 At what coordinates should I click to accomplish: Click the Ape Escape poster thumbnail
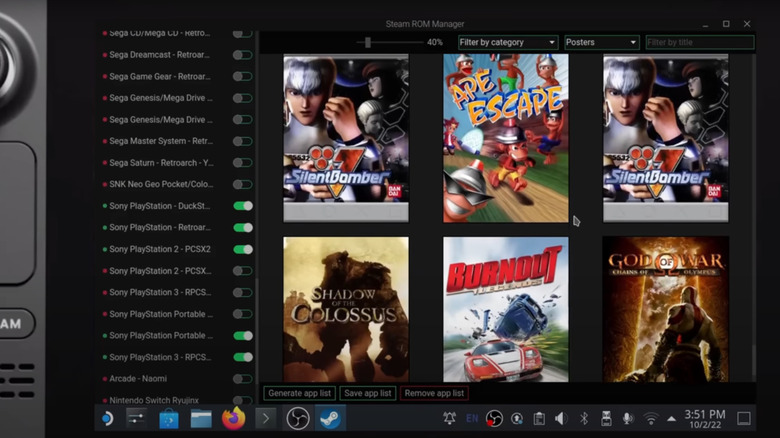(x=505, y=137)
